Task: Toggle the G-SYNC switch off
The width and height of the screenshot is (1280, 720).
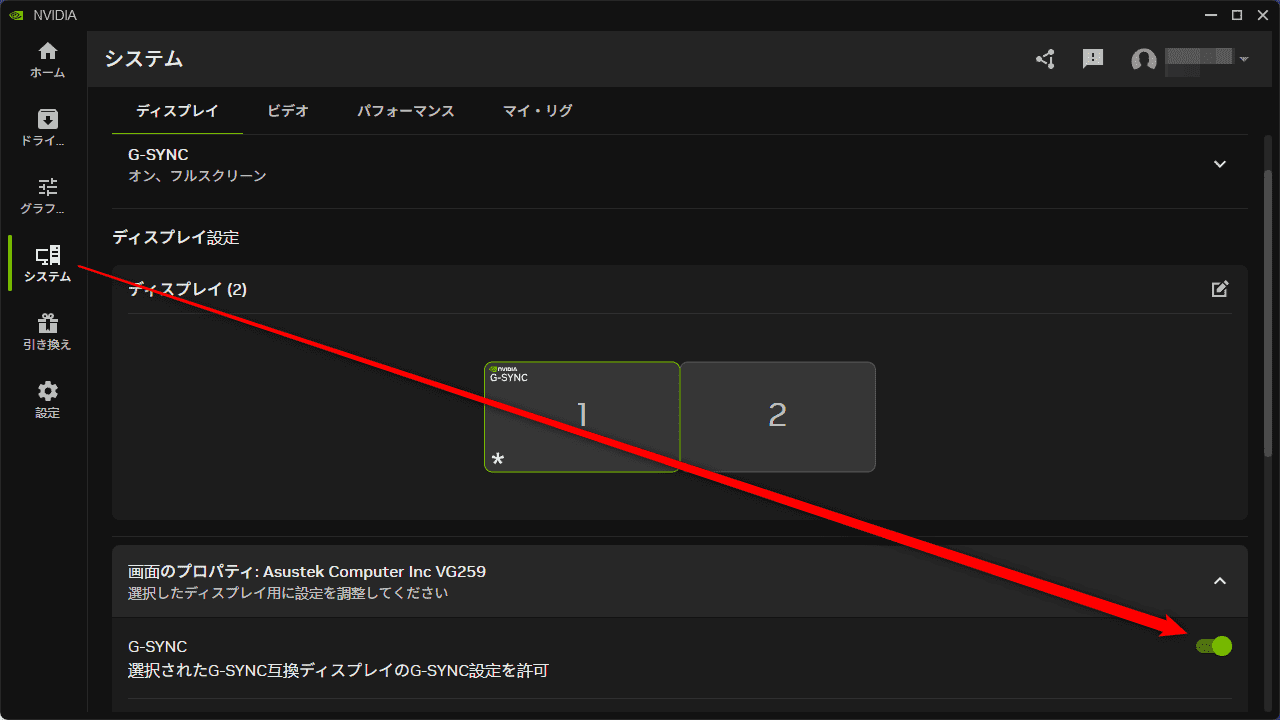Action: (x=1214, y=646)
